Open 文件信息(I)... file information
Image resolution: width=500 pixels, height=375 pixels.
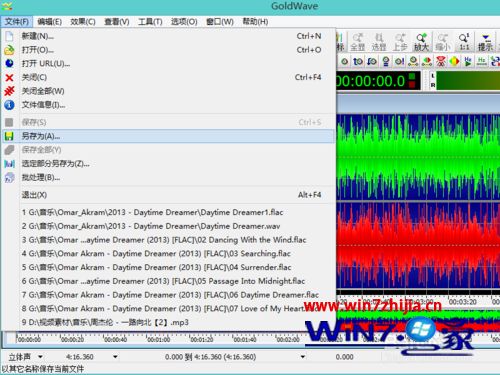[x=168, y=105]
